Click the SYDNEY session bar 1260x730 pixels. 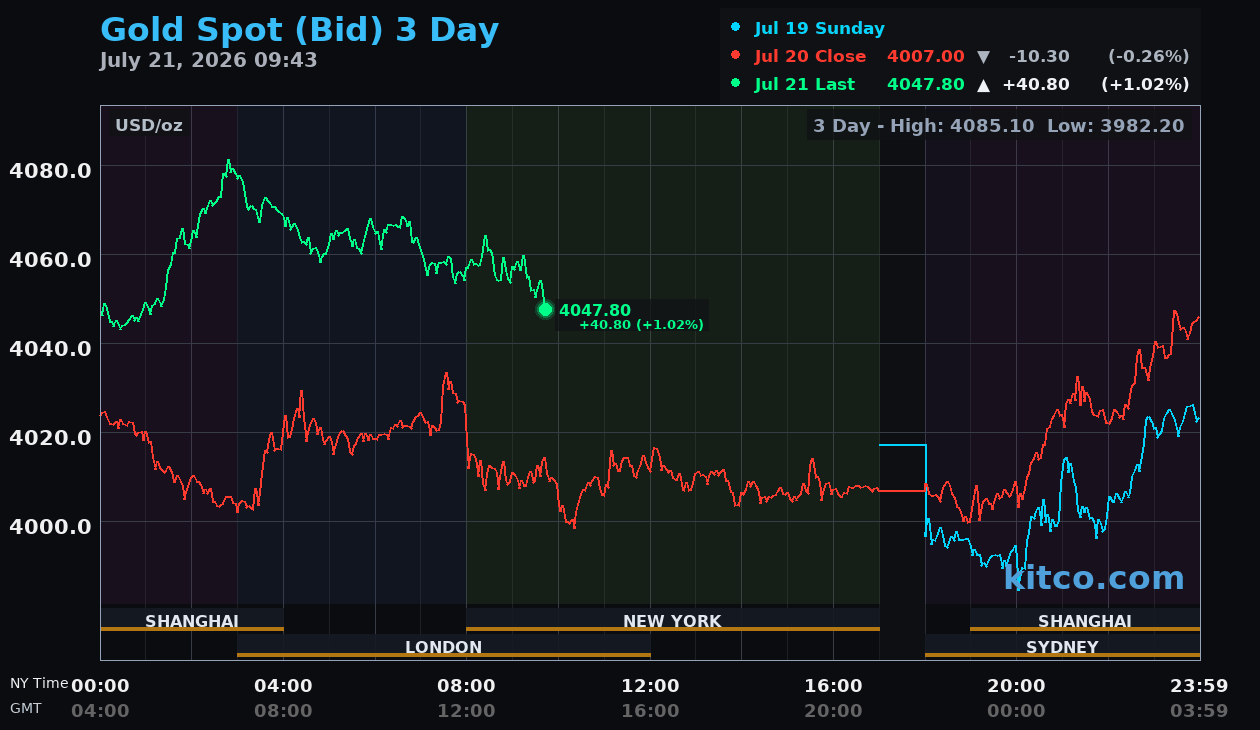point(1062,647)
